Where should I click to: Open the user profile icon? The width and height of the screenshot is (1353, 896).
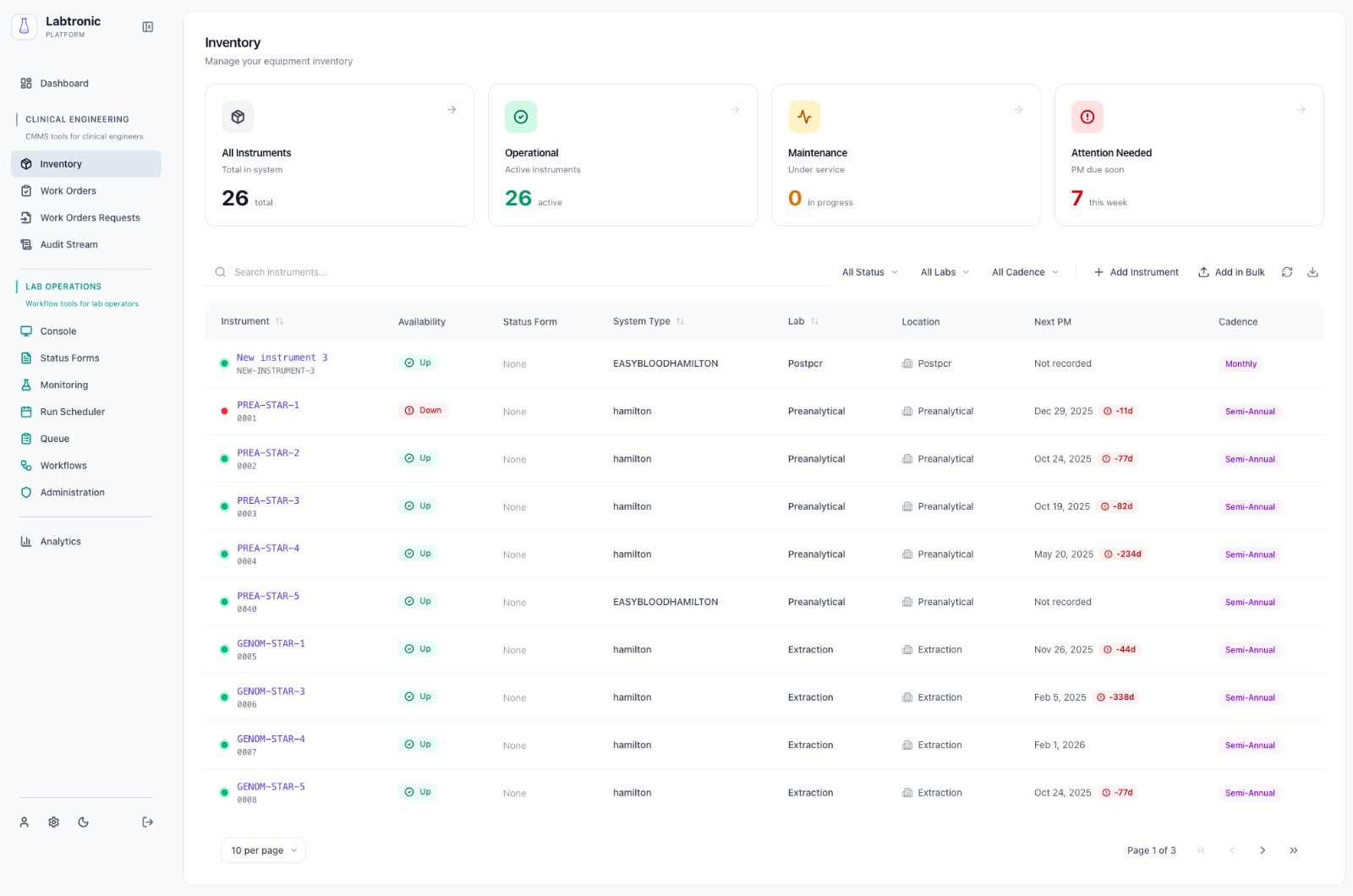pos(25,822)
